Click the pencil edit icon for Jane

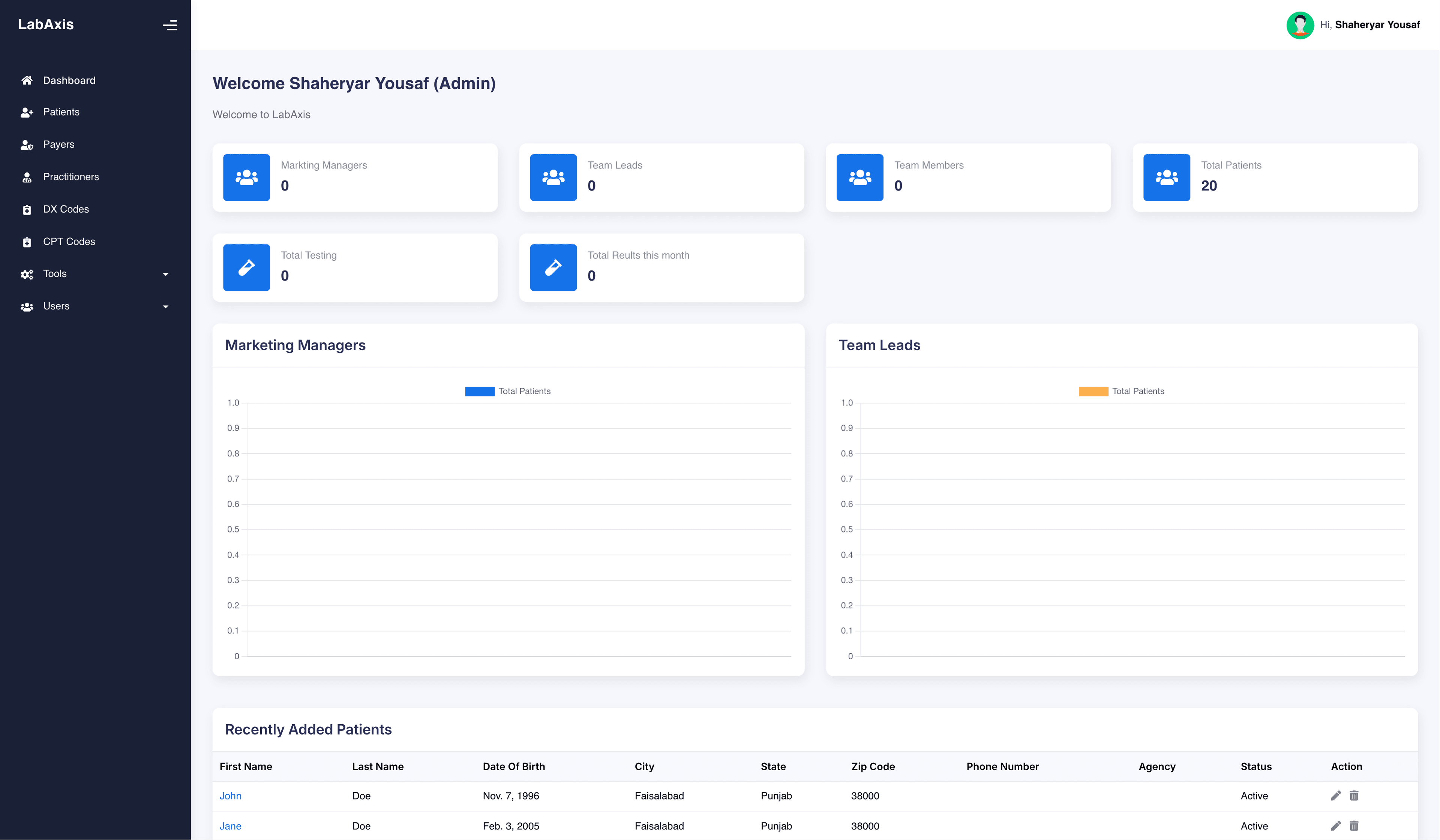click(1335, 826)
